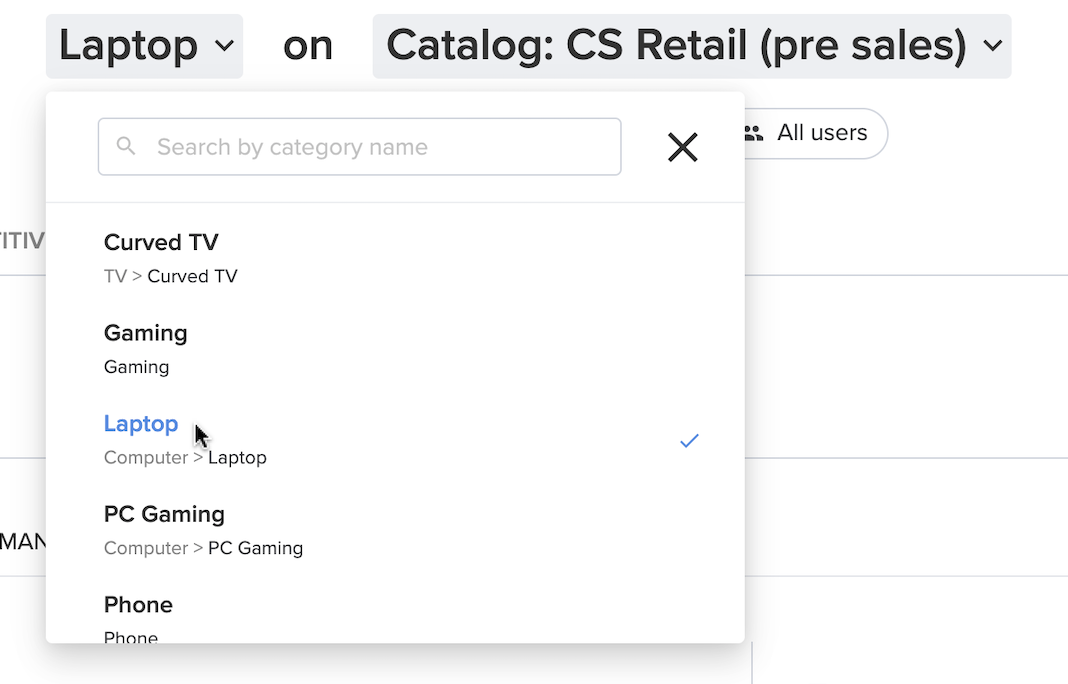Click the chevron on the Catalog selector

(991, 45)
